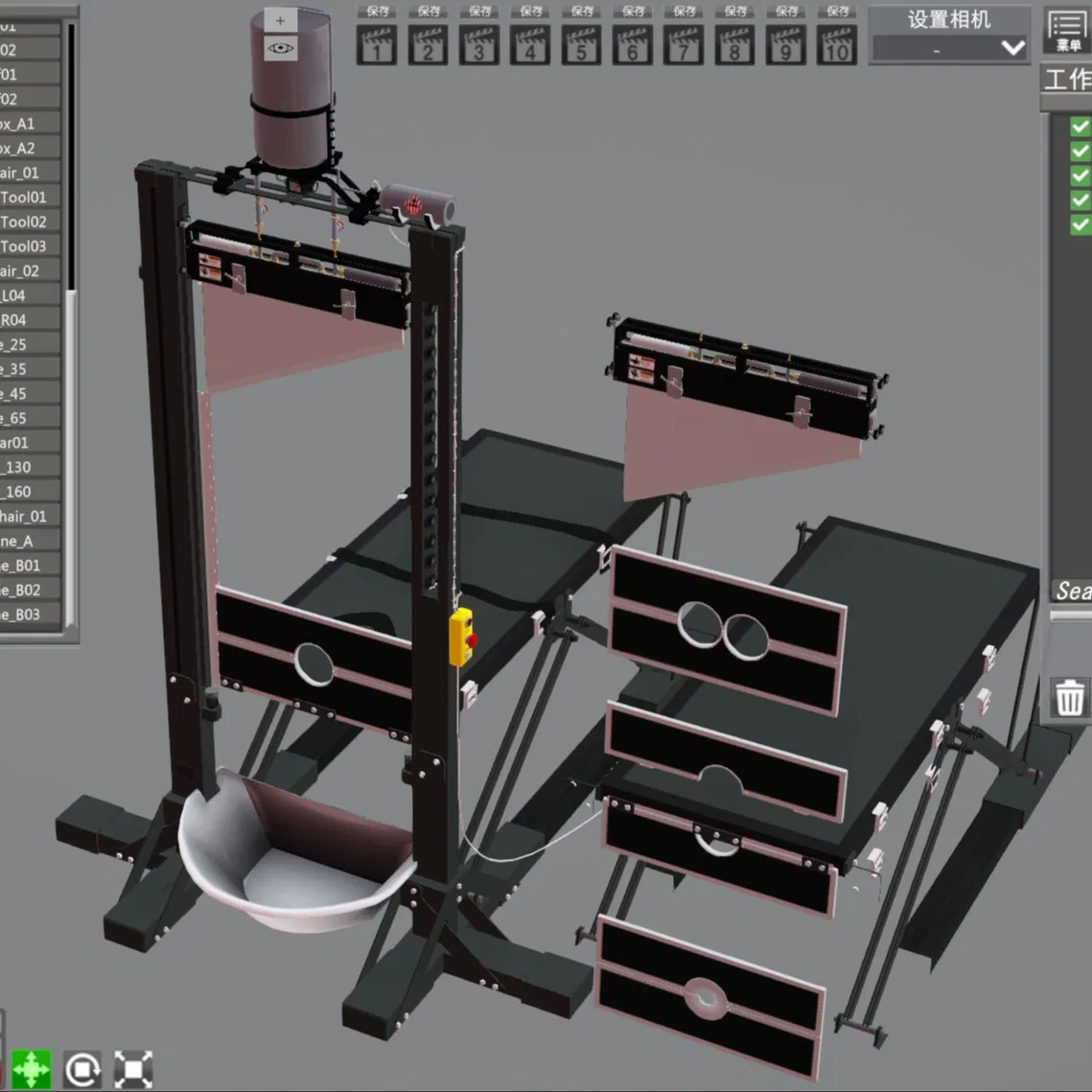The height and width of the screenshot is (1092, 1092).
Task: Recall camera preset clapperboard 8
Action: (x=734, y=44)
